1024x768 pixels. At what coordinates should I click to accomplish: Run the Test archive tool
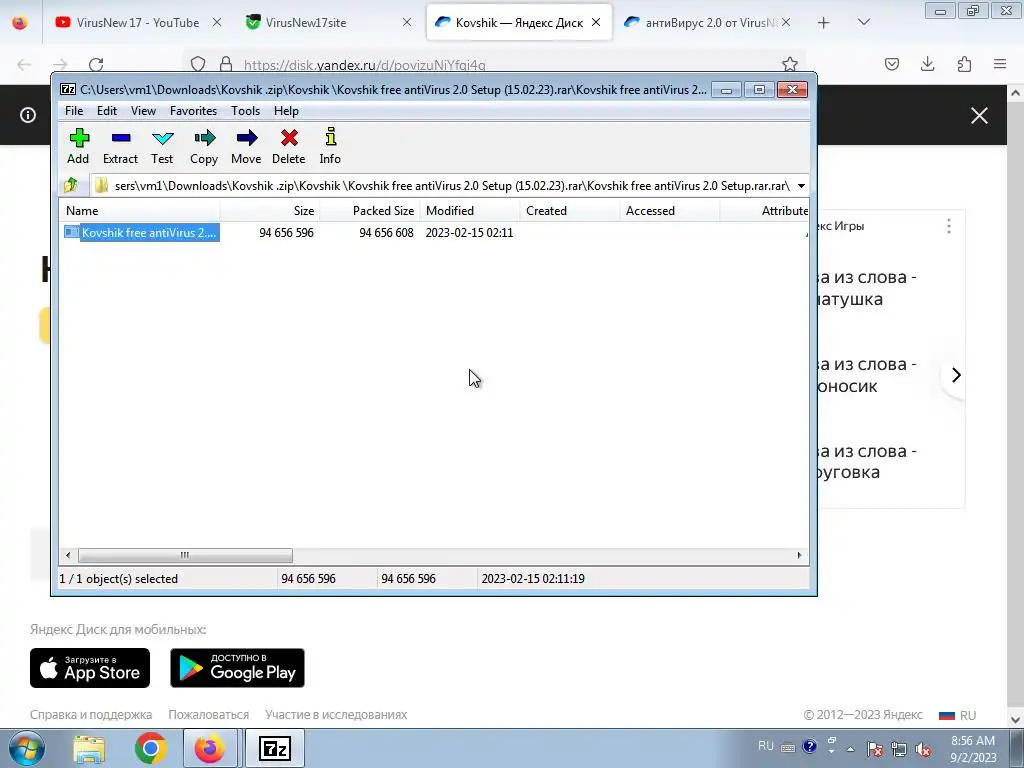coord(162,147)
